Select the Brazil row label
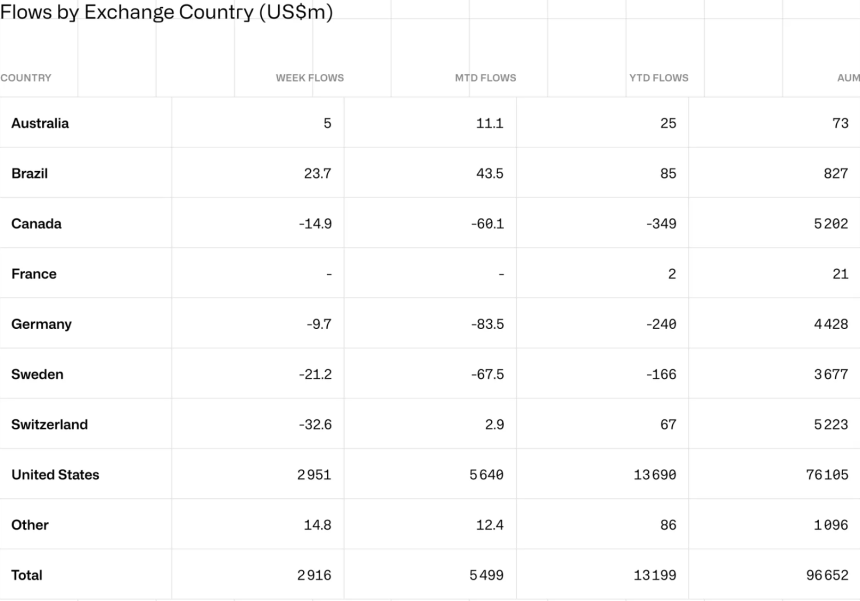The height and width of the screenshot is (601, 860). [x=30, y=174]
